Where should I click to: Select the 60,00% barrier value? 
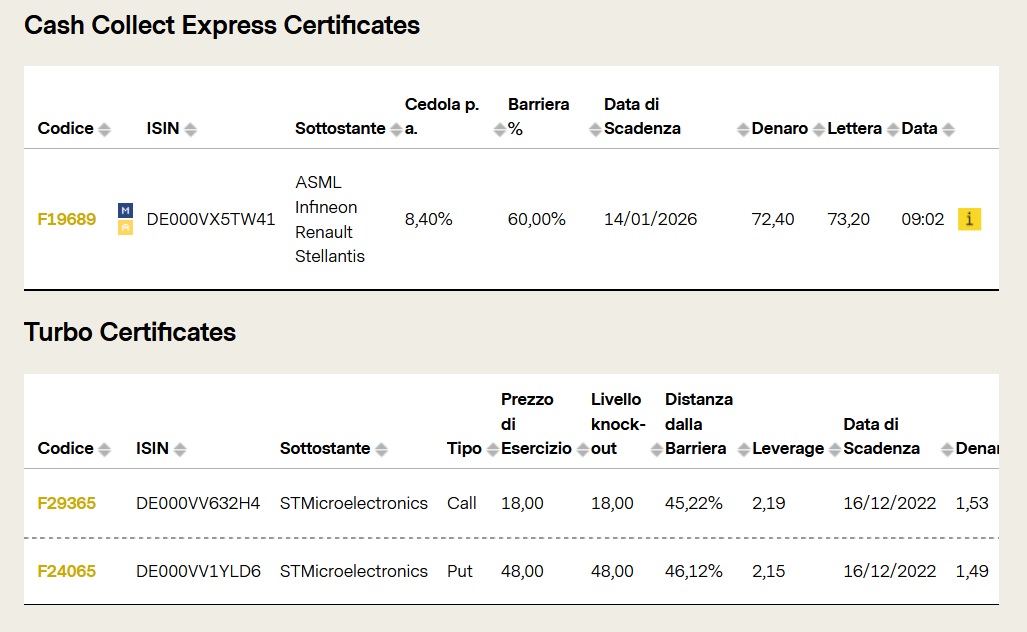point(536,219)
